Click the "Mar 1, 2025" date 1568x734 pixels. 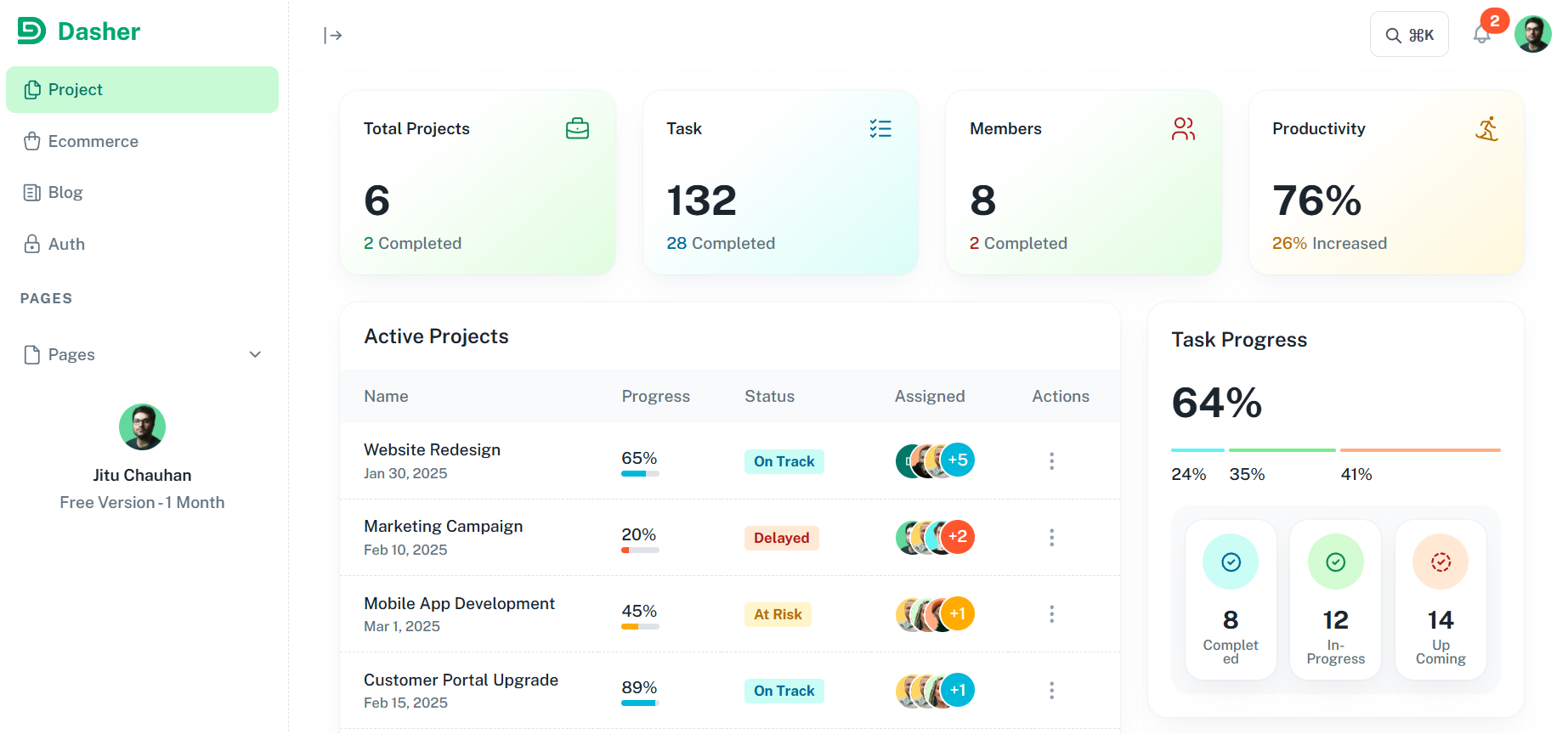point(402,626)
